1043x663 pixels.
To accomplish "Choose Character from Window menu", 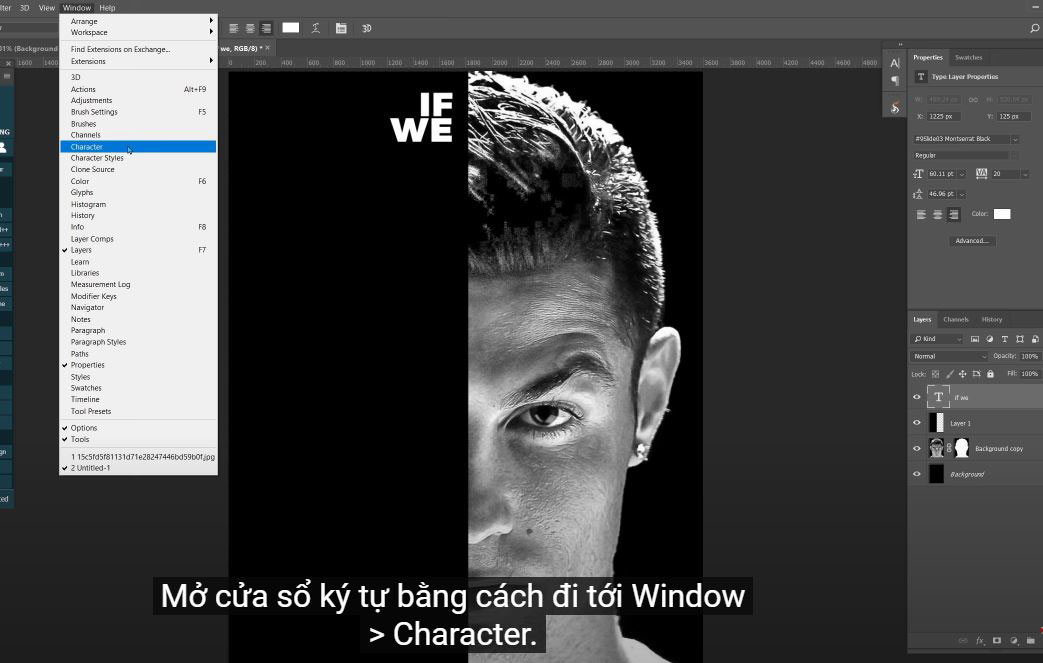I will [138, 146].
